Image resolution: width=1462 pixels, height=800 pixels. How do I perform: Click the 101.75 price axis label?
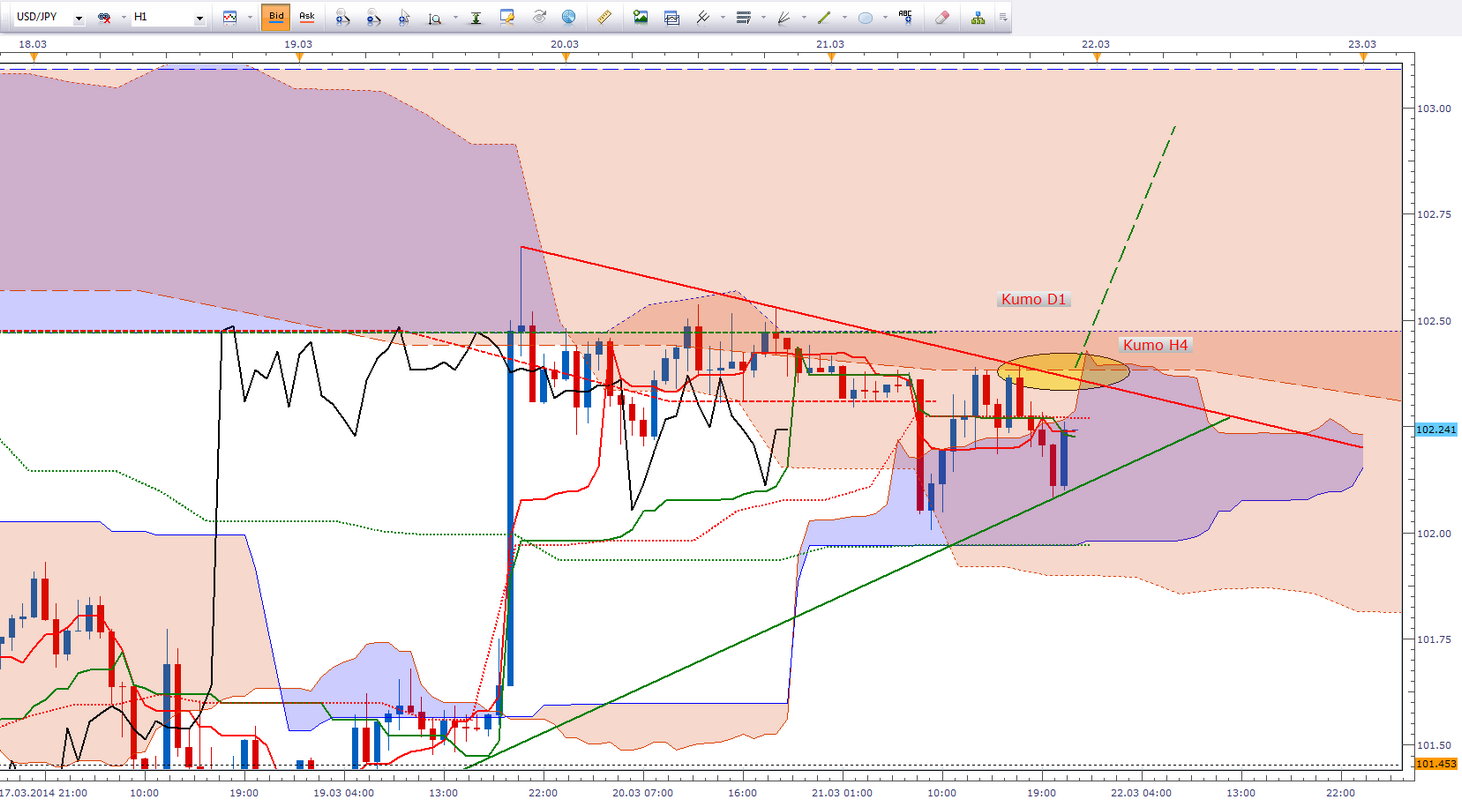point(1433,639)
